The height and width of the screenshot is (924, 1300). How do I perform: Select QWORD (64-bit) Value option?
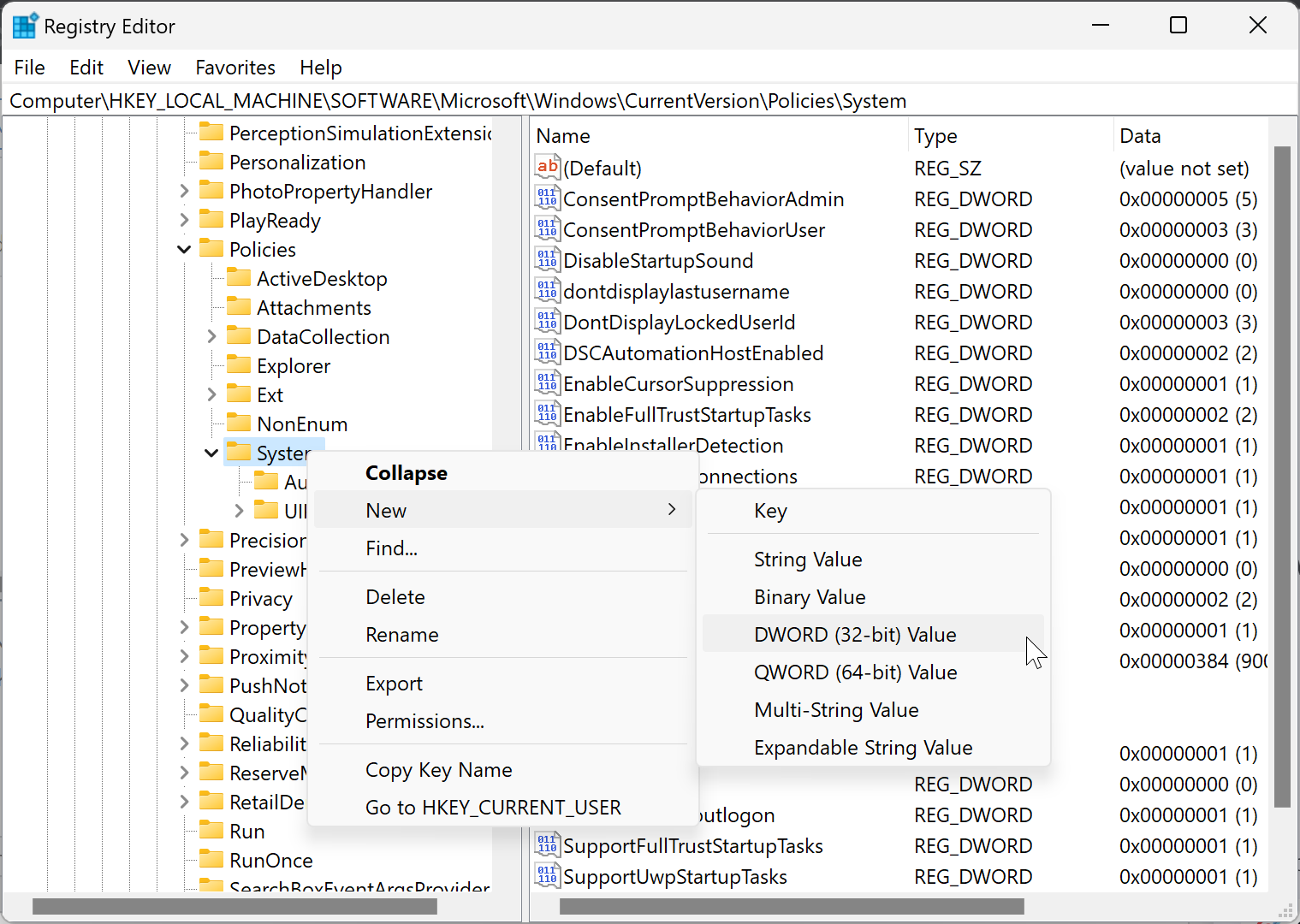(873, 672)
